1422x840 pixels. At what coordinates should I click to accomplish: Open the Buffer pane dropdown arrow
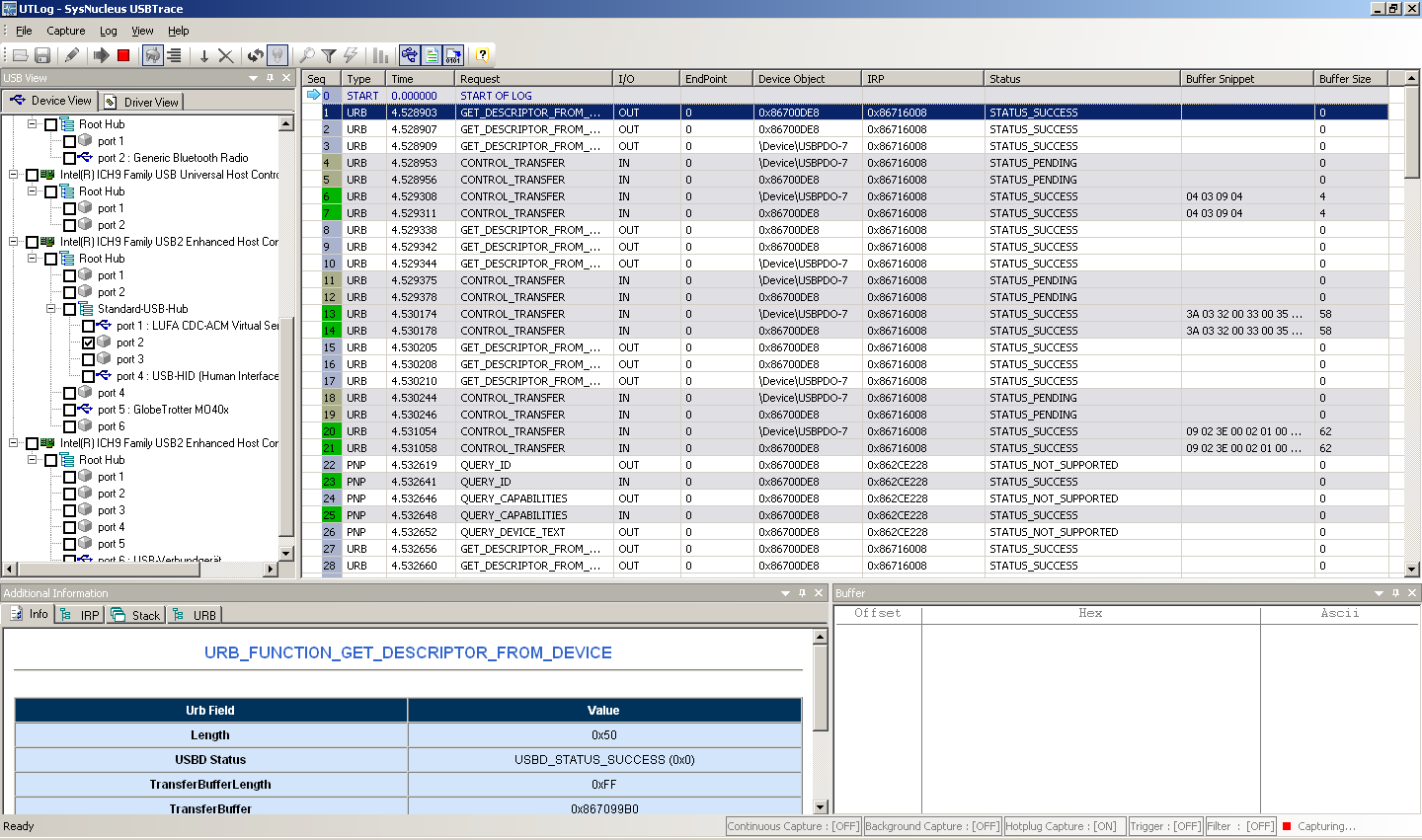[x=1380, y=593]
